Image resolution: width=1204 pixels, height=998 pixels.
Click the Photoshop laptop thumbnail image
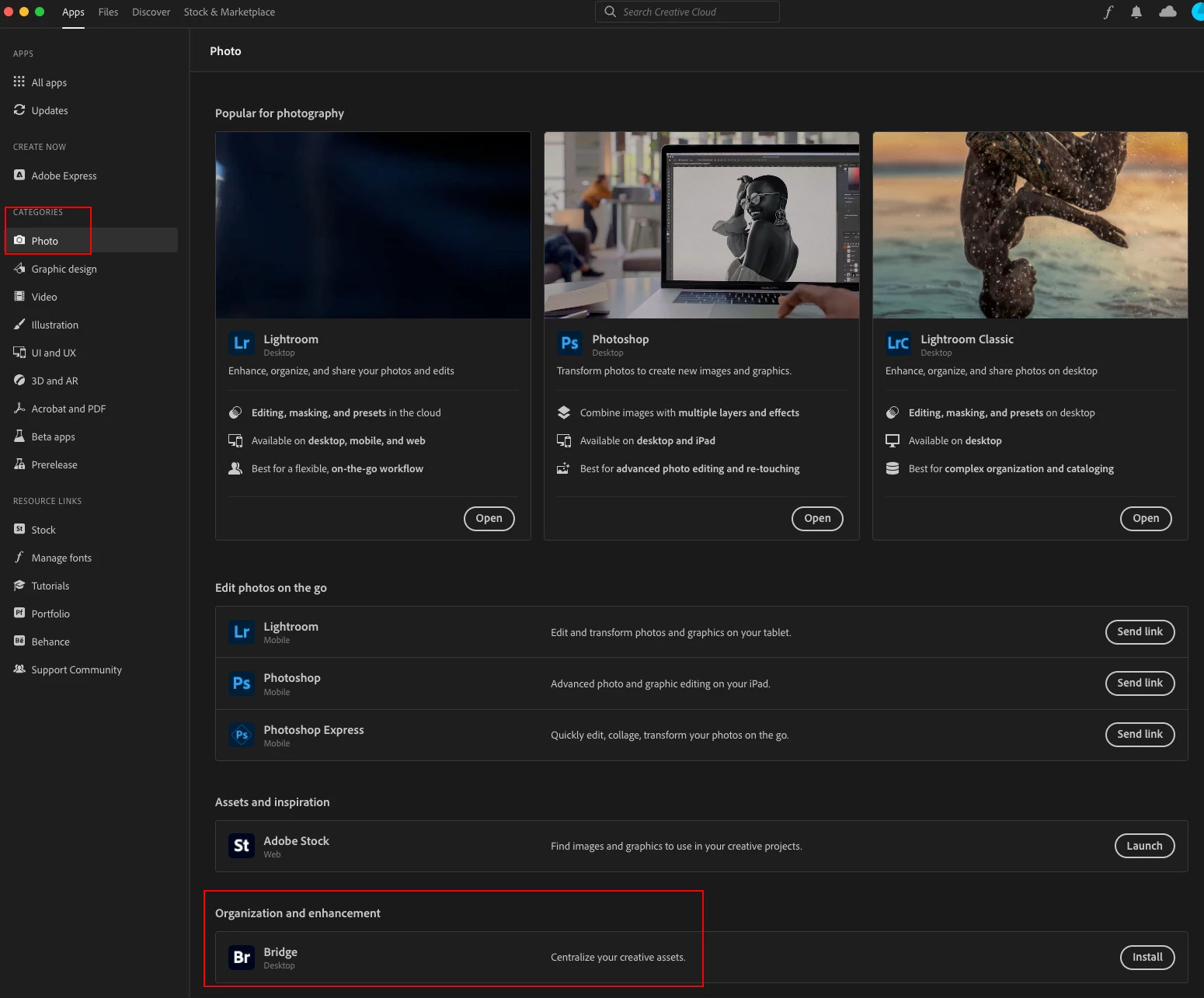click(701, 225)
